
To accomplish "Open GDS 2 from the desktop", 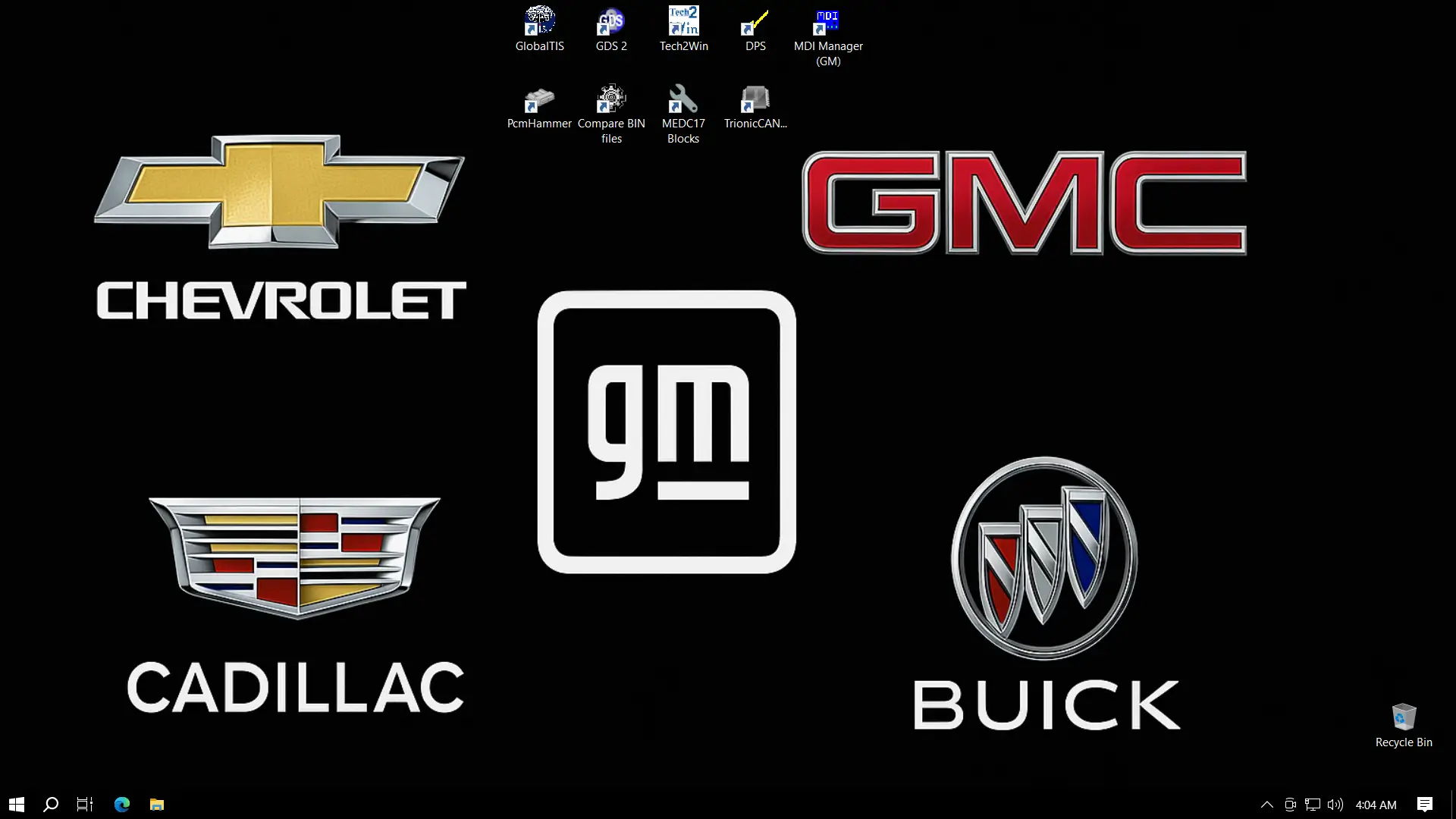I will pos(611,19).
